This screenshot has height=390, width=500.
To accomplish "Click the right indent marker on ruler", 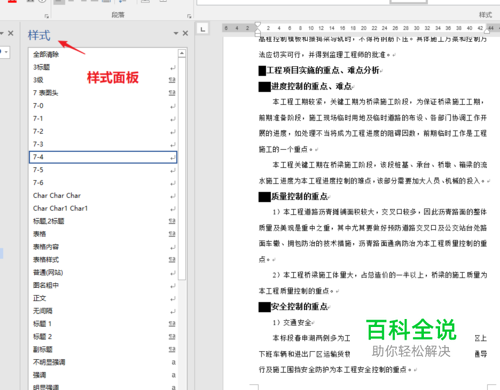I will [x=487, y=31].
